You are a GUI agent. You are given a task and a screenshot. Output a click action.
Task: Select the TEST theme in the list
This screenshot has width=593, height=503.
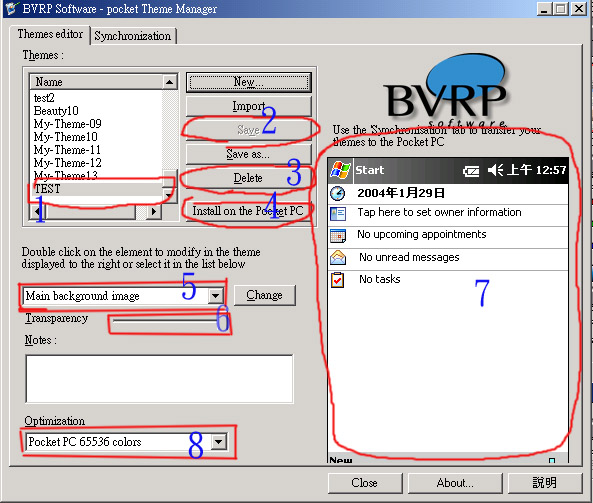click(48, 189)
